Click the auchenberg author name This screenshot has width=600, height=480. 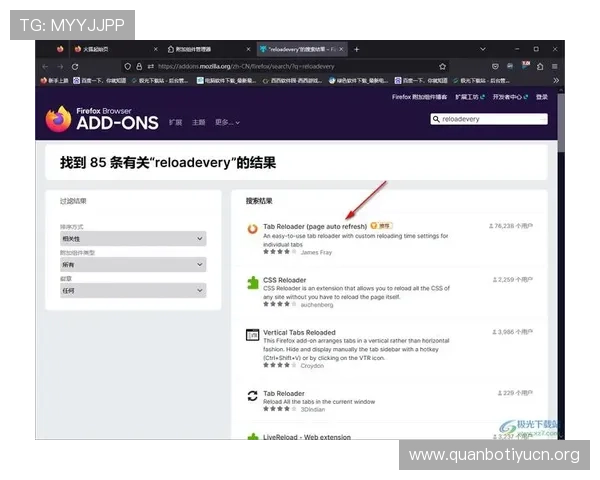coord(317,305)
